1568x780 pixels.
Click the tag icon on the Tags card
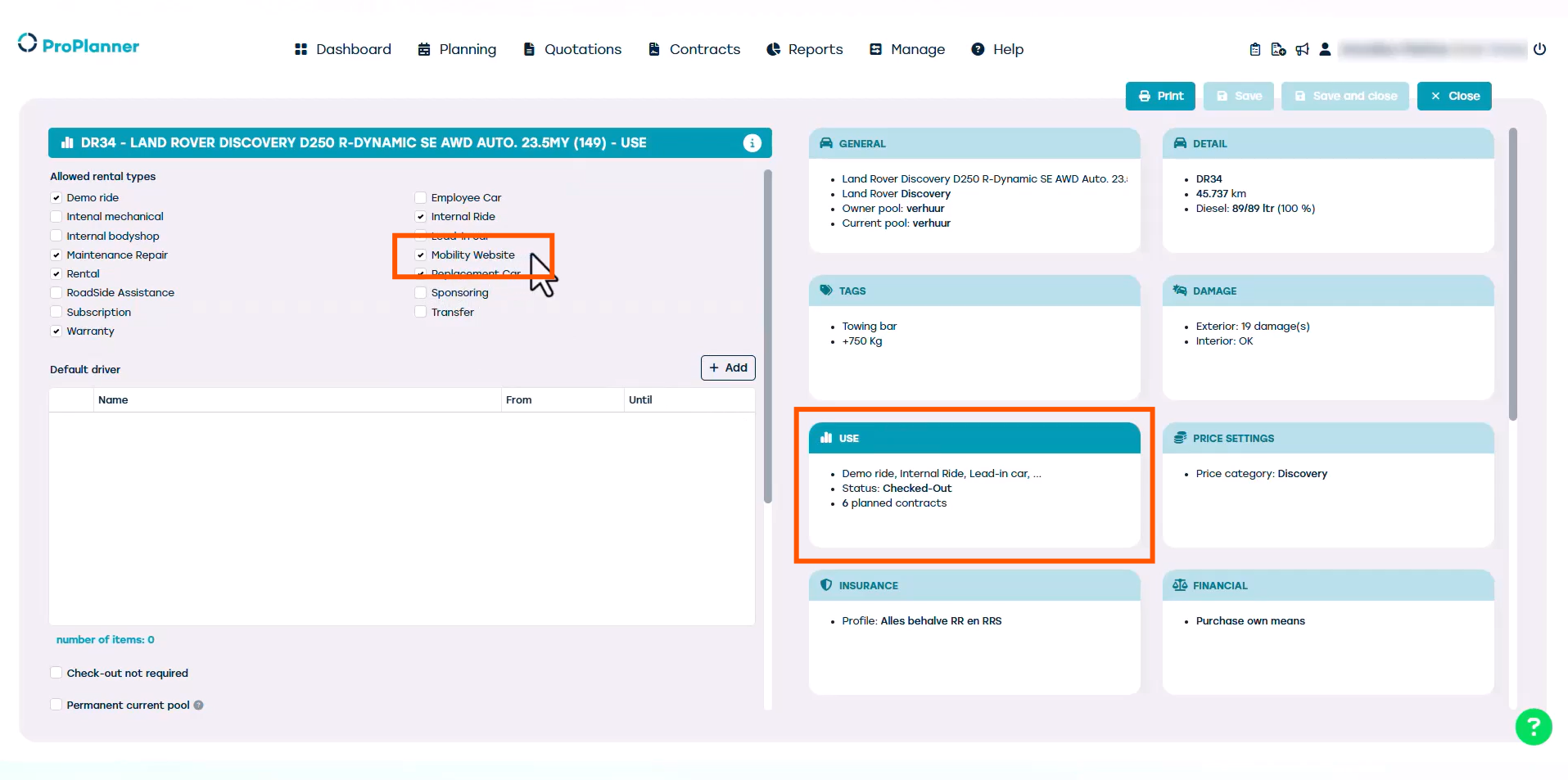coord(826,291)
